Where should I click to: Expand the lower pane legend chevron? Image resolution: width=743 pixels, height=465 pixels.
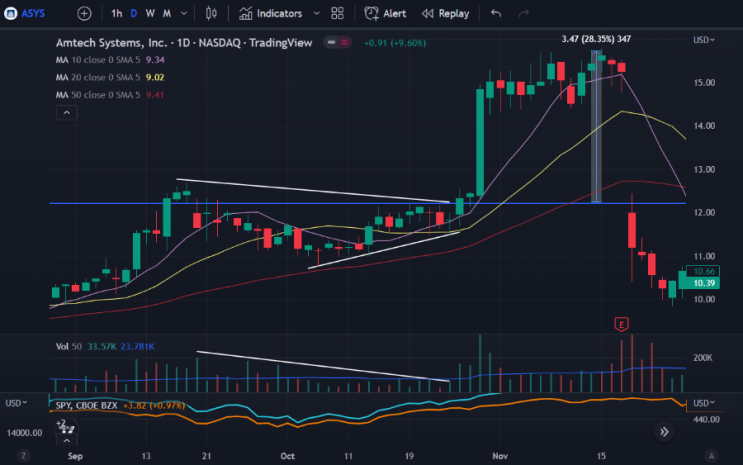click(67, 441)
